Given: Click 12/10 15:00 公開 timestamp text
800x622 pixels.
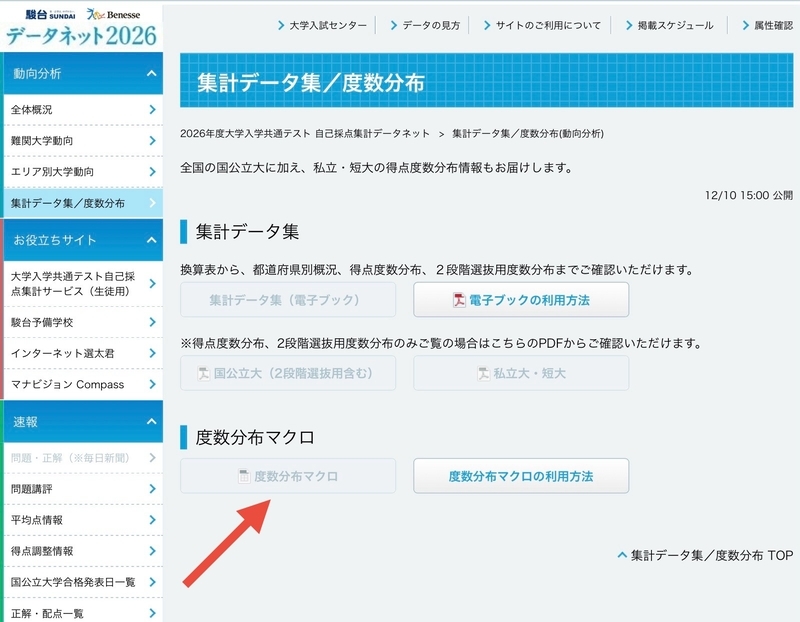Looking at the screenshot, I should [x=748, y=195].
